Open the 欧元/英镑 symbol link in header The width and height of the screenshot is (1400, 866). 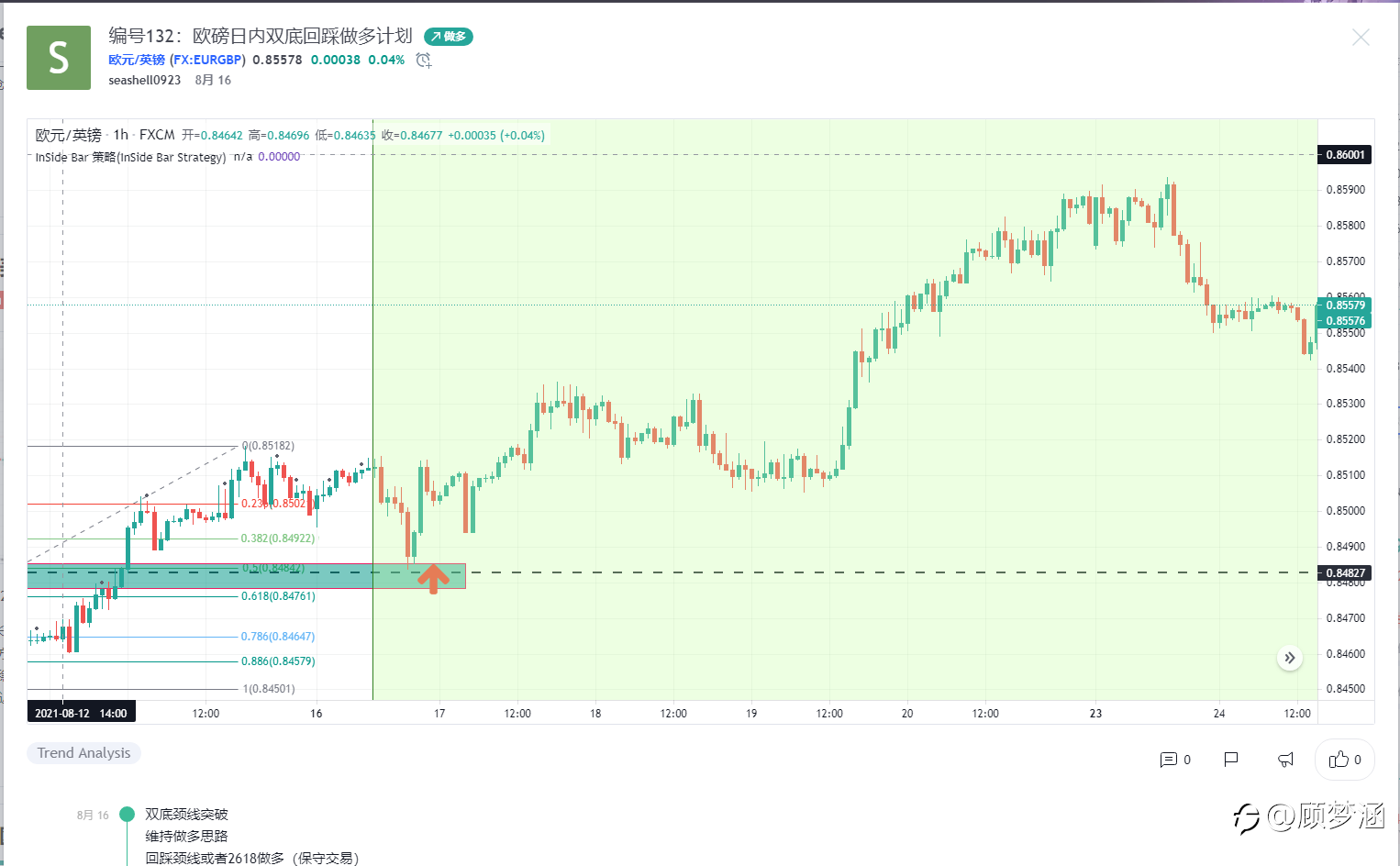[x=137, y=60]
